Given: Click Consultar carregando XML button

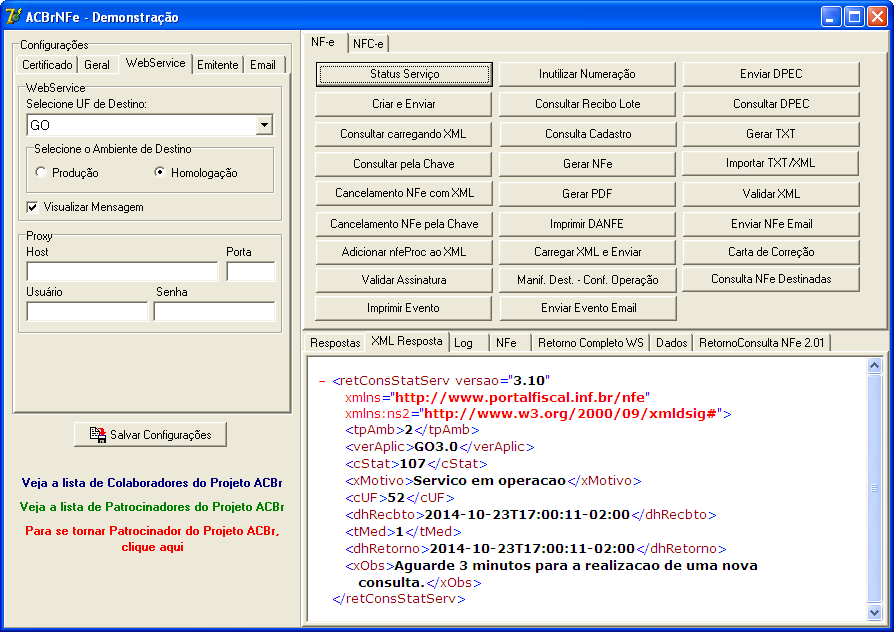Looking at the screenshot, I should 404,134.
